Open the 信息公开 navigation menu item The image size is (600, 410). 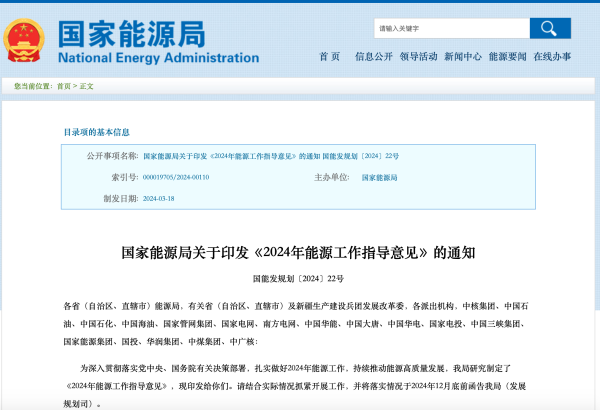(372, 57)
